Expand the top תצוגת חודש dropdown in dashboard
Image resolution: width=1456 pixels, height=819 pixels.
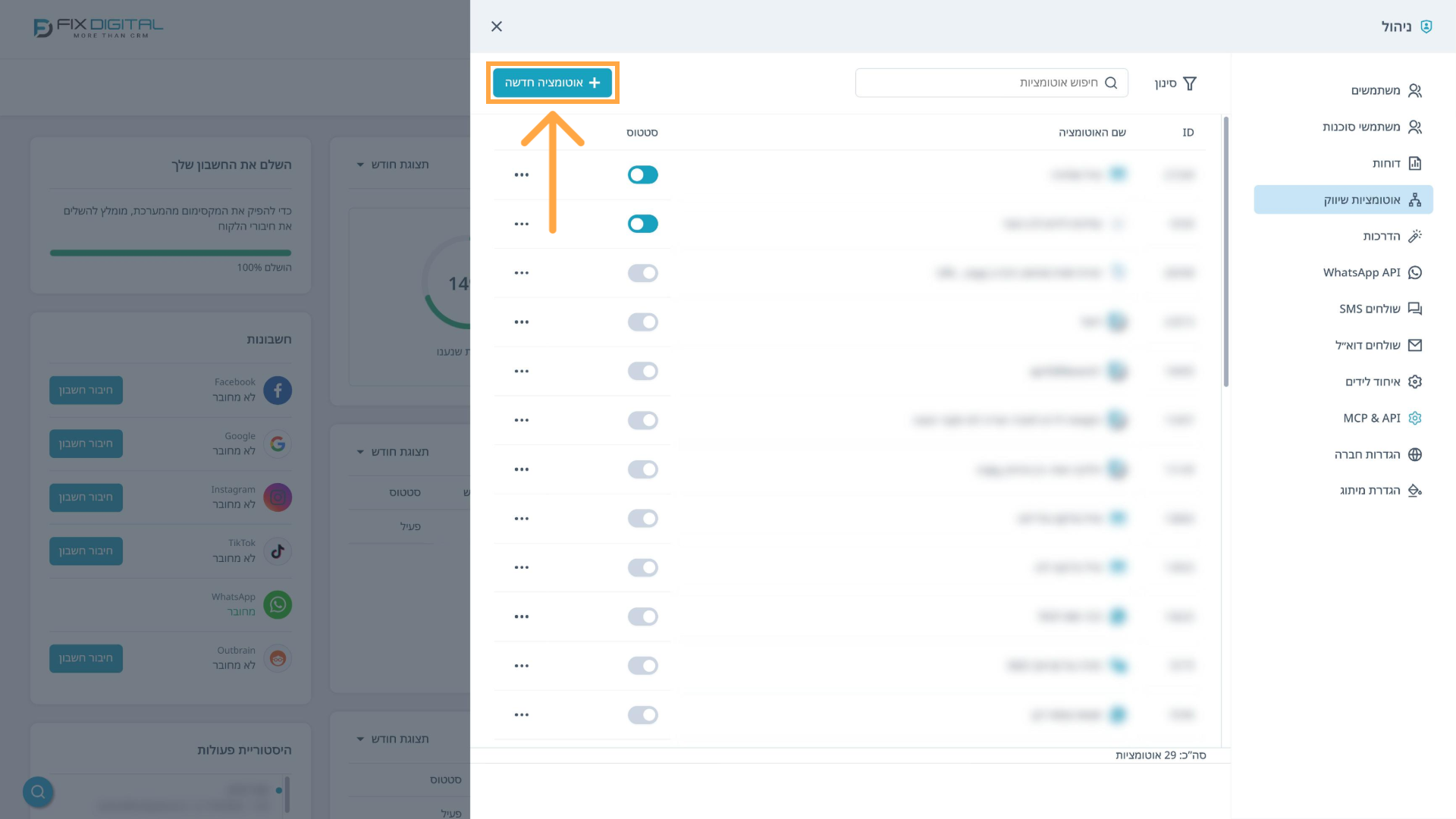click(393, 165)
